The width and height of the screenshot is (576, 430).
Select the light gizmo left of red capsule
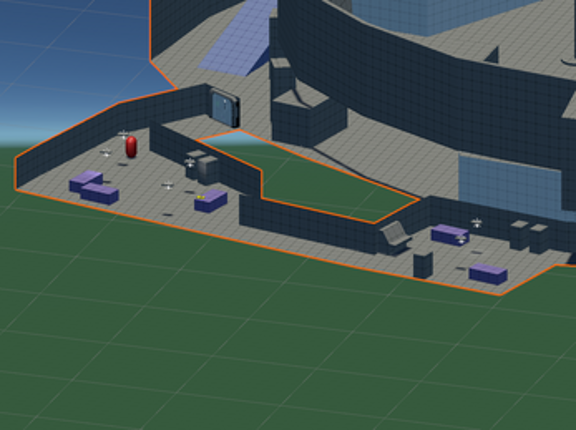click(106, 153)
